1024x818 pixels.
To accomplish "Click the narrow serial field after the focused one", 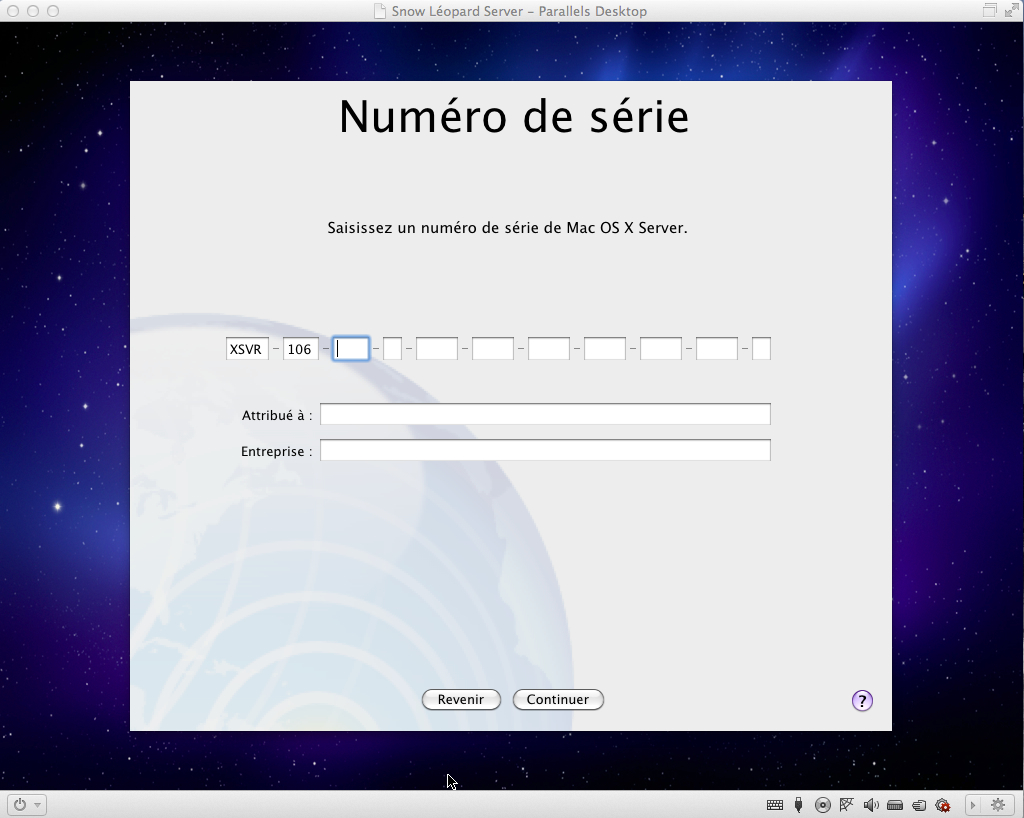I will tap(392, 349).
